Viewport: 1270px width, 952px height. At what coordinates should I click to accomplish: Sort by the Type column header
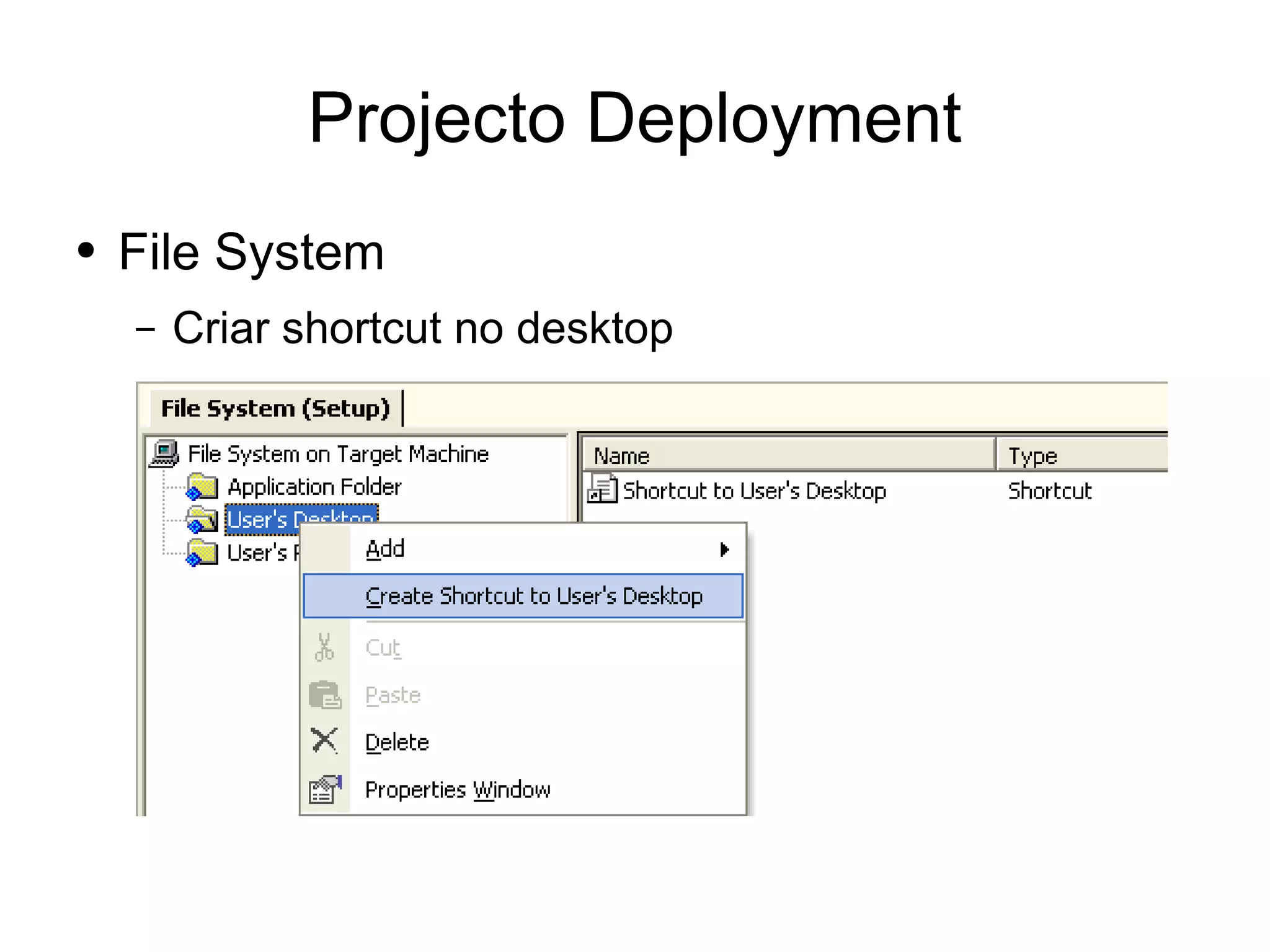[1083, 455]
